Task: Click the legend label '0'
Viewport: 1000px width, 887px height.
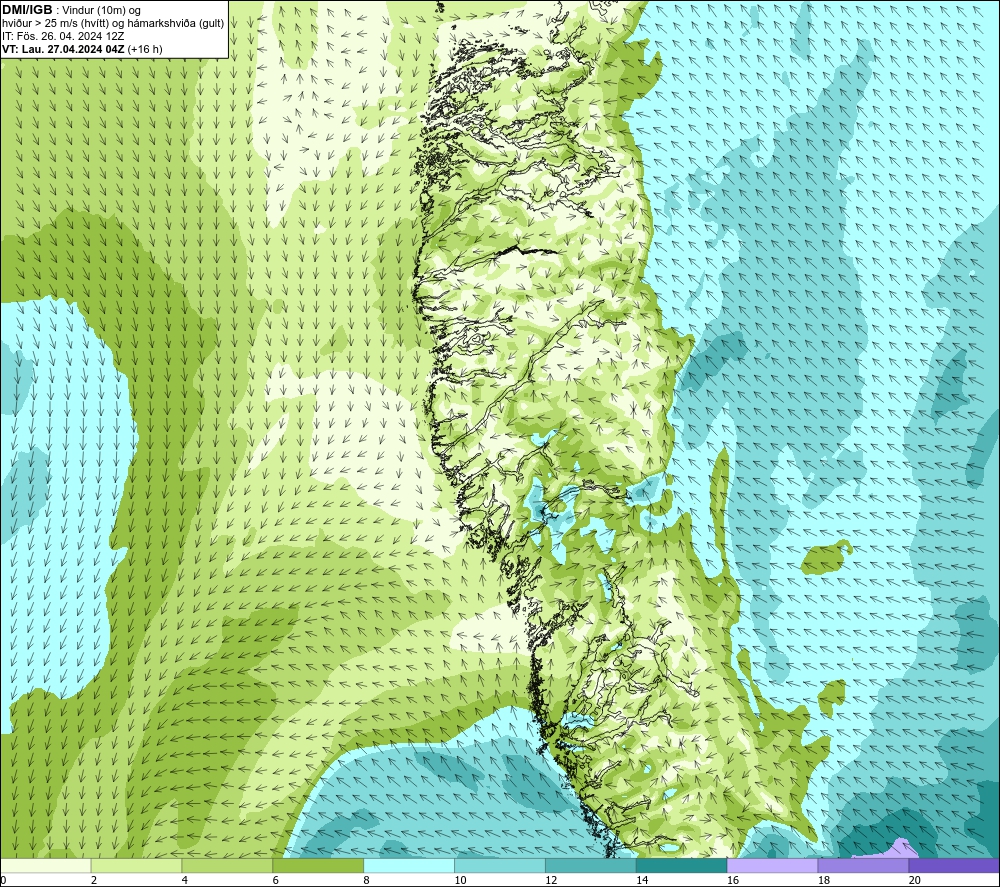Action: point(3,880)
